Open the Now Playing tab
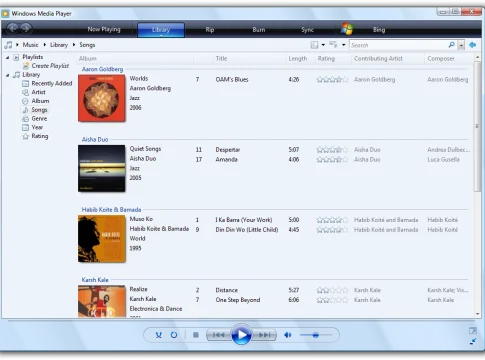This screenshot has width=485, height=360. tap(104, 29)
